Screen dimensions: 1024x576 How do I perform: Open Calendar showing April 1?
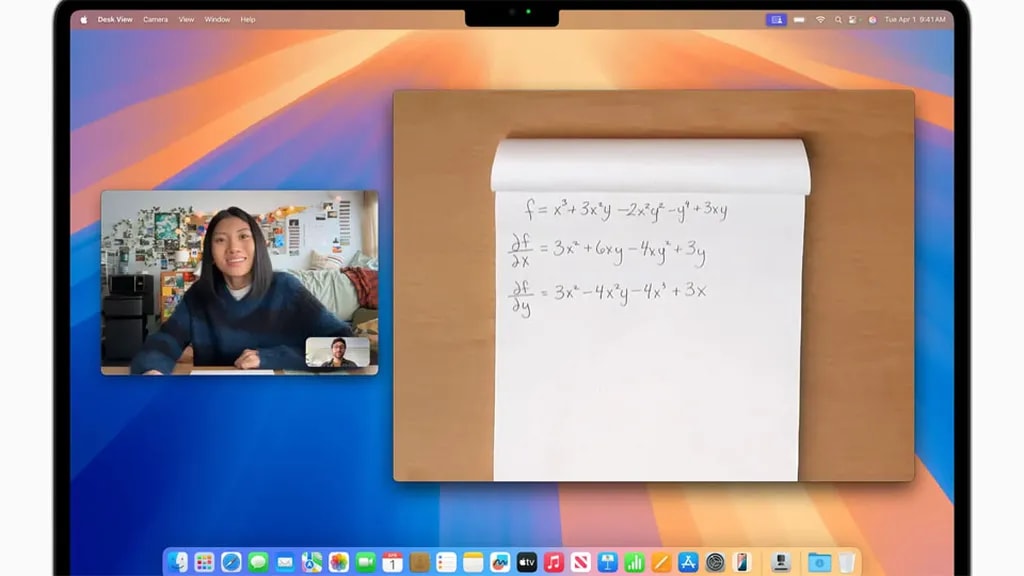click(x=392, y=564)
